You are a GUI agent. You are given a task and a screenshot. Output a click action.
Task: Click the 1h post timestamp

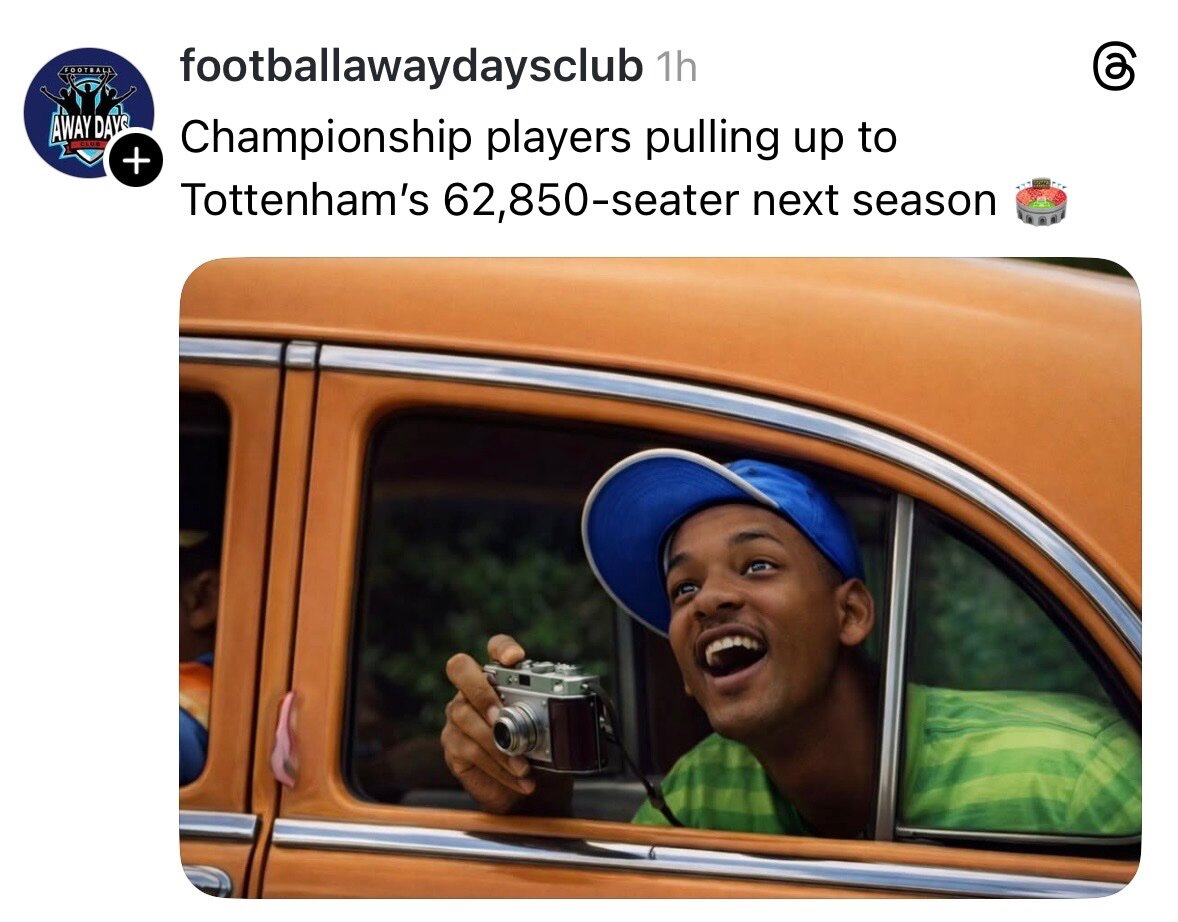tap(676, 68)
